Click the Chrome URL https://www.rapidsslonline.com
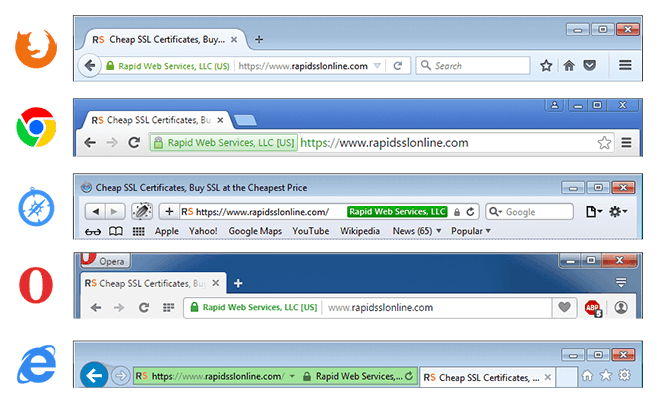 click(384, 143)
